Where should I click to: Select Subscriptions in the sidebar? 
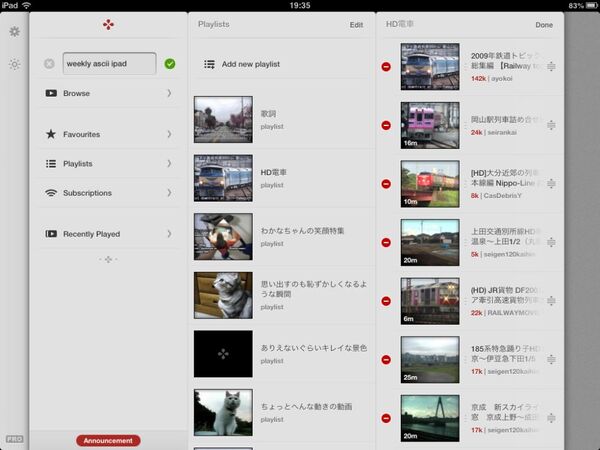coord(87,193)
